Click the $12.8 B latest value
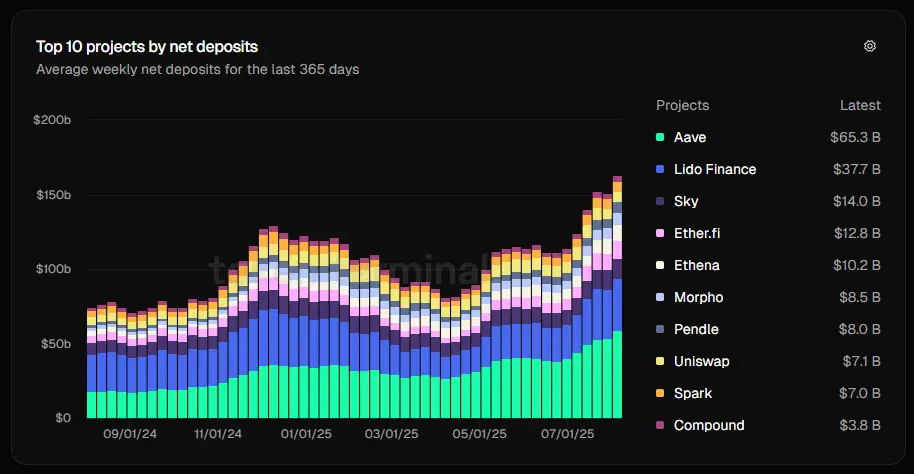Viewport: 914px width, 474px height. (857, 233)
